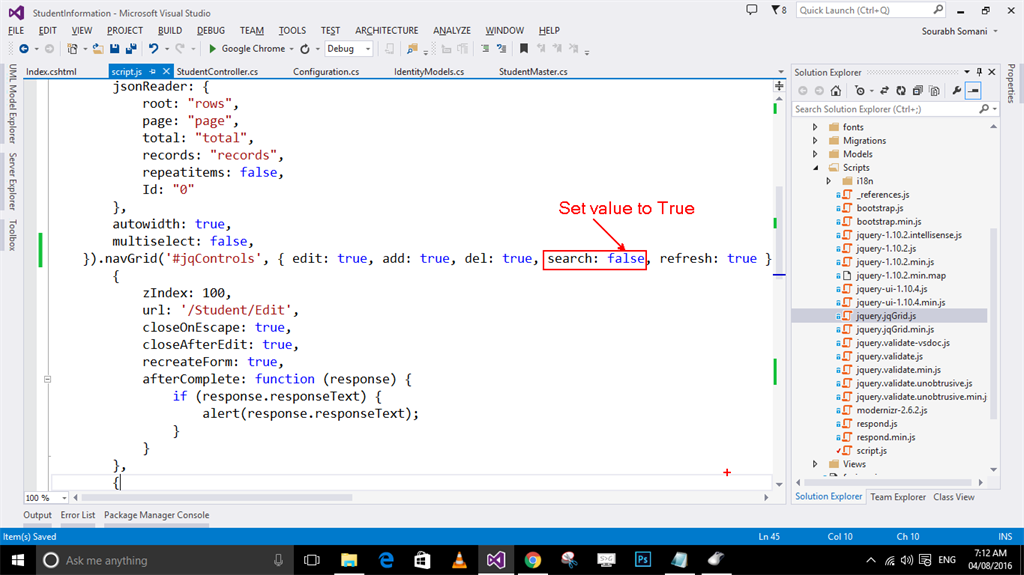The image size is (1024, 575).
Task: Open browser selection dropdown next to Google Chrome
Action: [291, 49]
